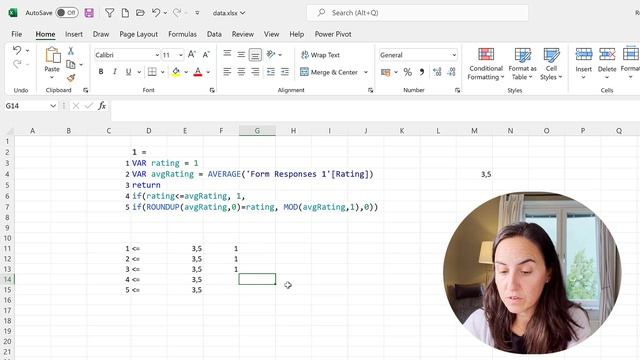Click the Undo arrow in the title bar
640x360 pixels.
point(156,13)
